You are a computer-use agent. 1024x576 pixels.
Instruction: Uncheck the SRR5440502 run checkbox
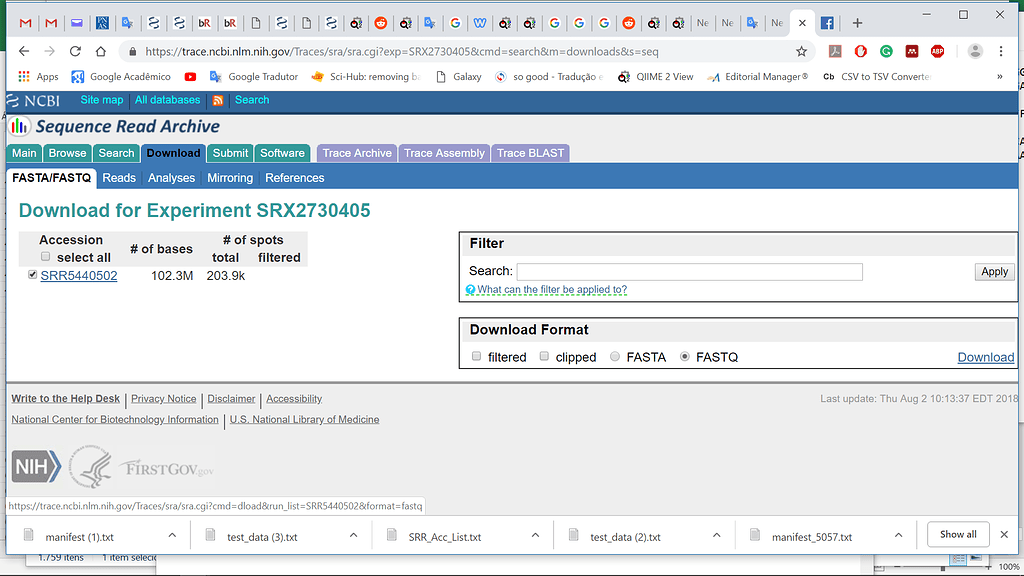coord(32,275)
